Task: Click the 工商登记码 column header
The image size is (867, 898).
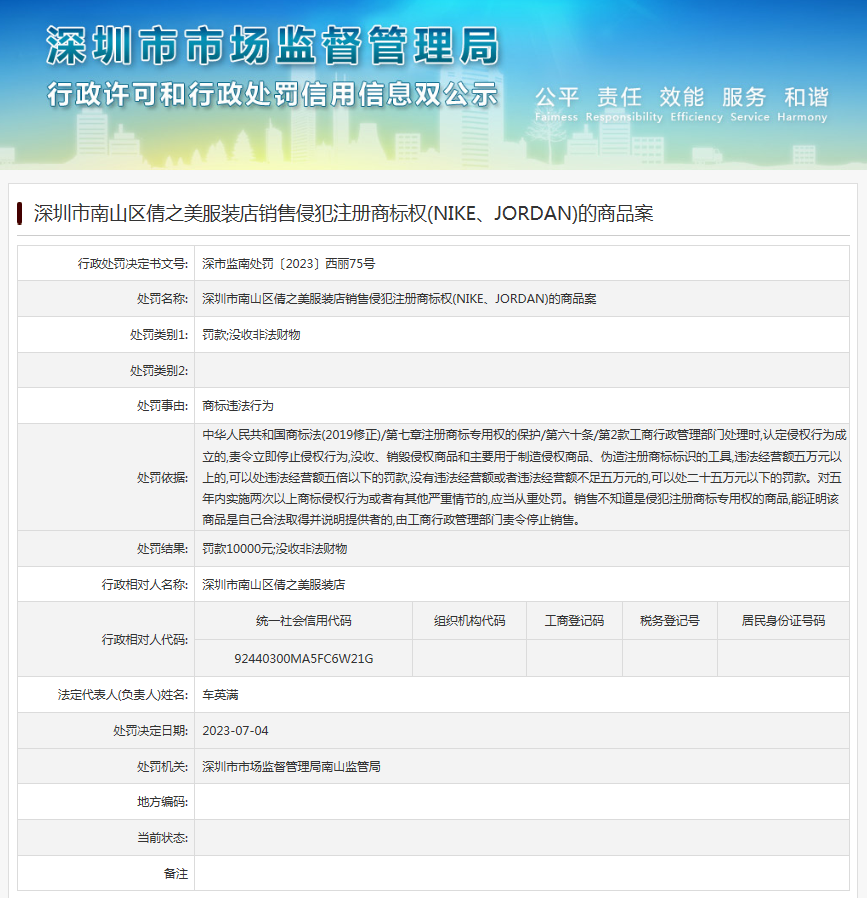Action: coord(574,621)
